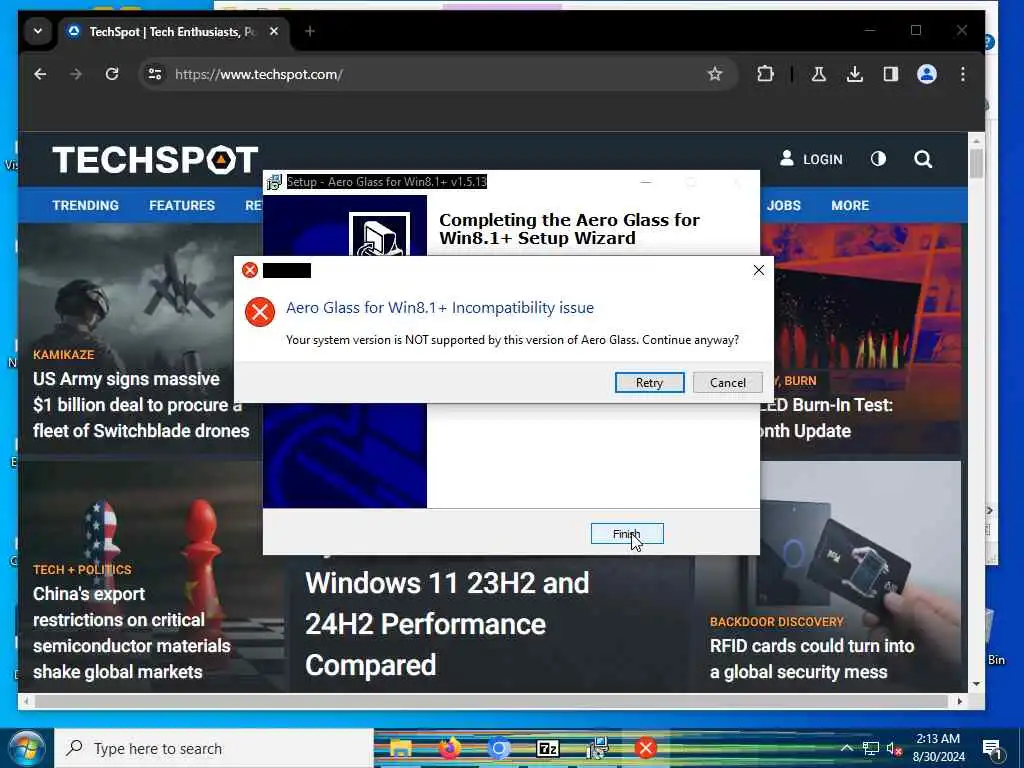Toggle the browser side panel icon
This screenshot has height=768, width=1024.
pyautogui.click(x=891, y=74)
